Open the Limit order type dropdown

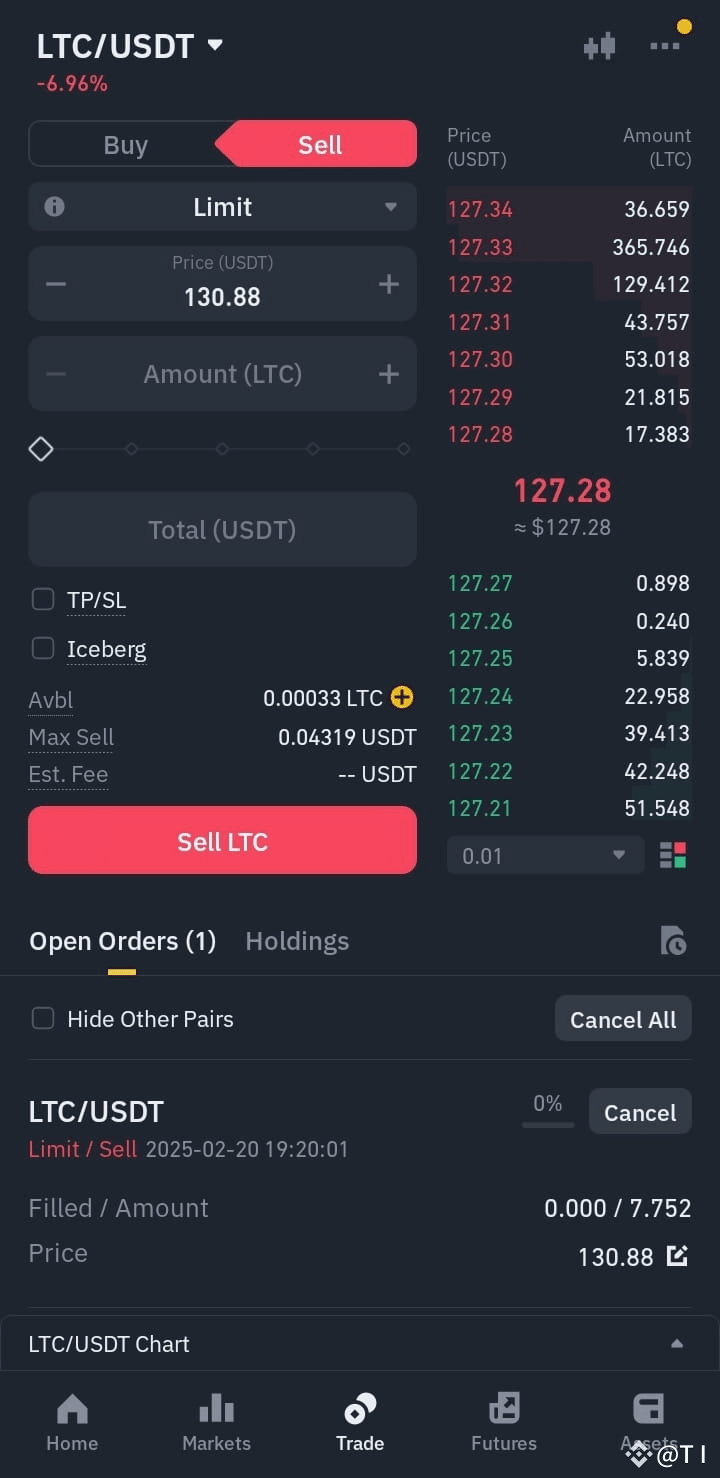222,207
